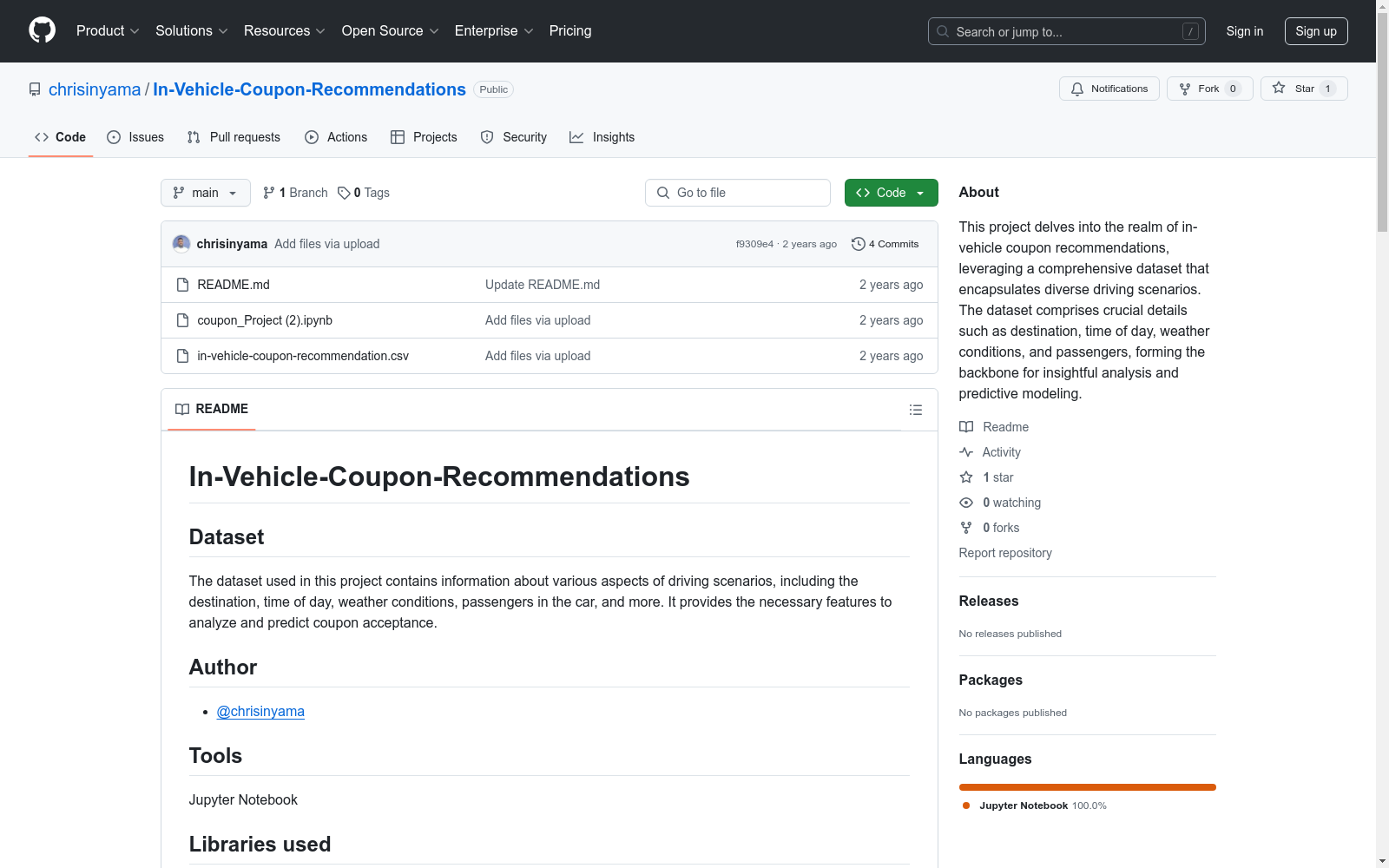Open the main branch selector dropdown
The width and height of the screenshot is (1389, 868).
coord(206,193)
